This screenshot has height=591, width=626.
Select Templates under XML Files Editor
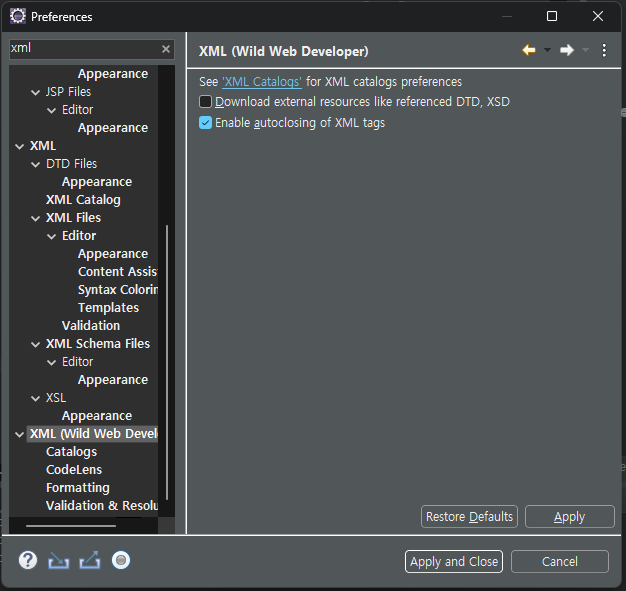[109, 307]
